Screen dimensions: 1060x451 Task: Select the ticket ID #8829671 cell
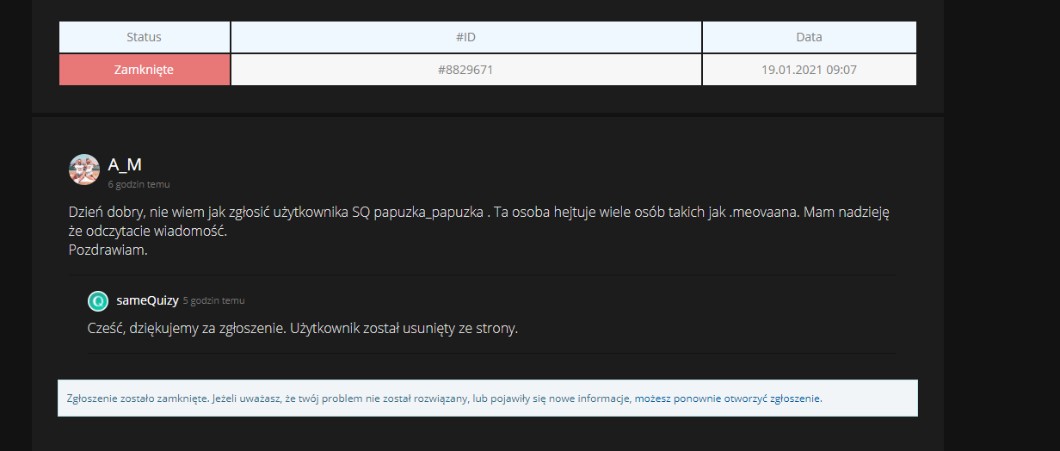click(x=466, y=70)
